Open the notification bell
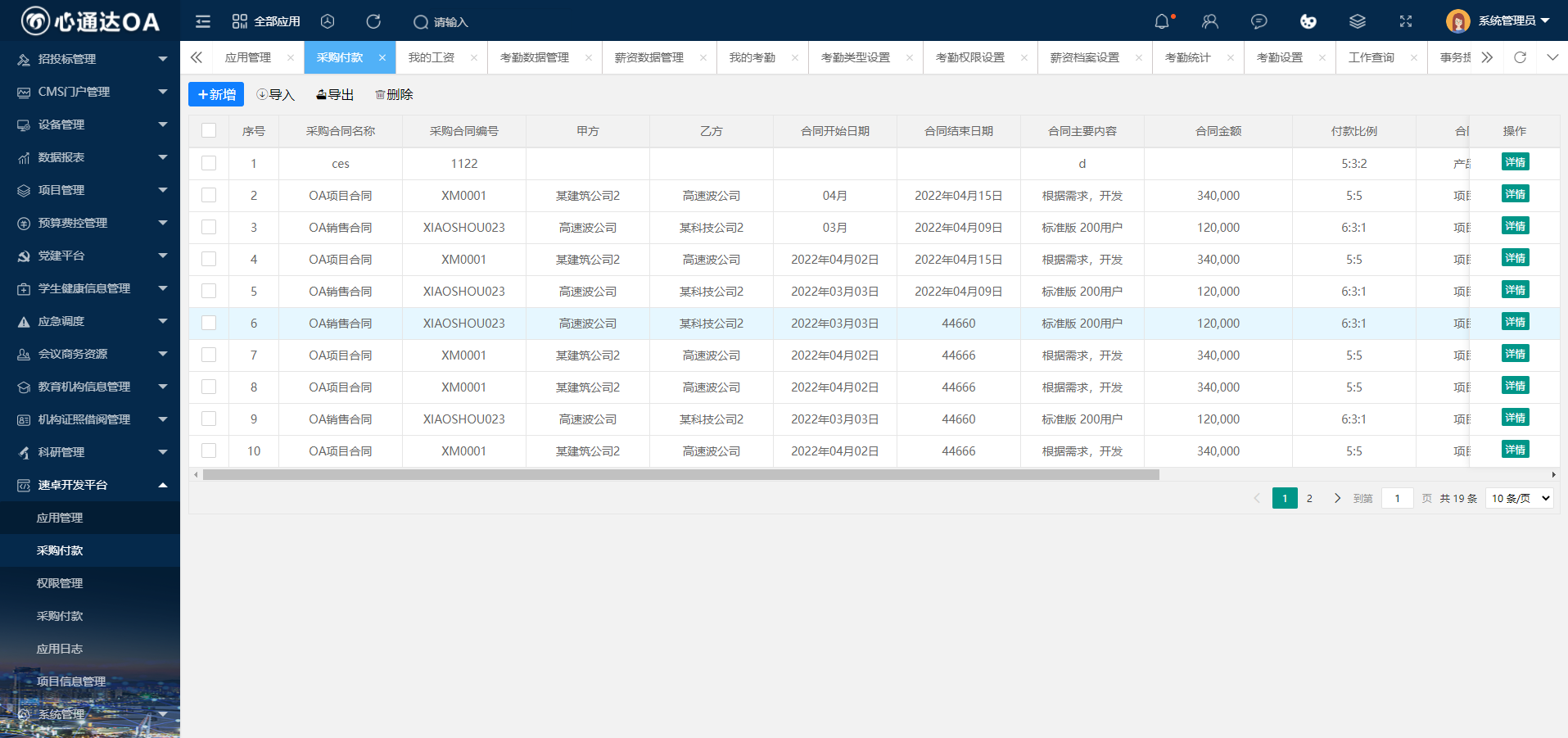Image resolution: width=1568 pixels, height=738 pixels. pyautogui.click(x=1162, y=21)
